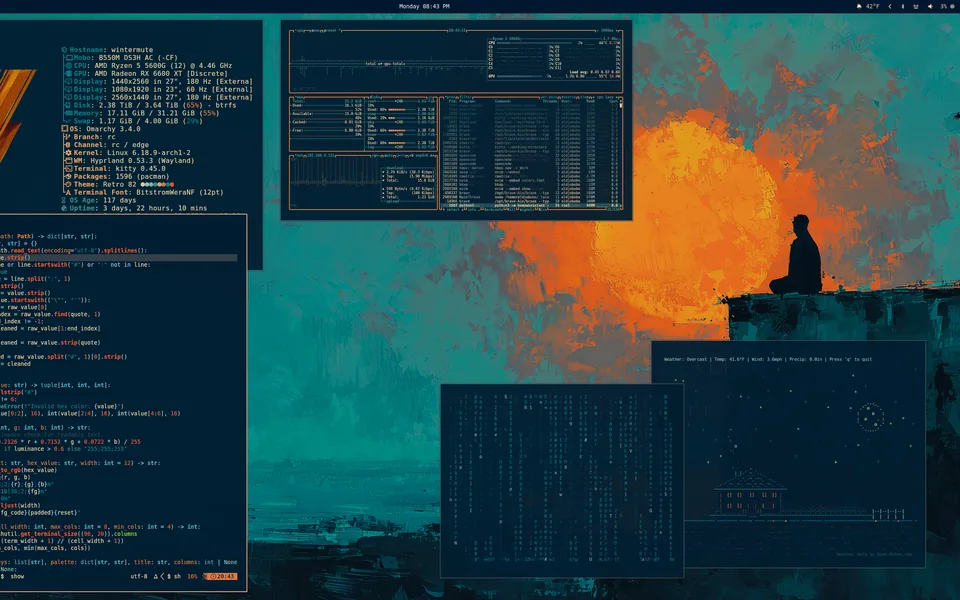Image resolution: width=960 pixels, height=600 pixels.
Task: Click the motherboard icon beside Mobo row
Action: pyautogui.click(x=69, y=58)
